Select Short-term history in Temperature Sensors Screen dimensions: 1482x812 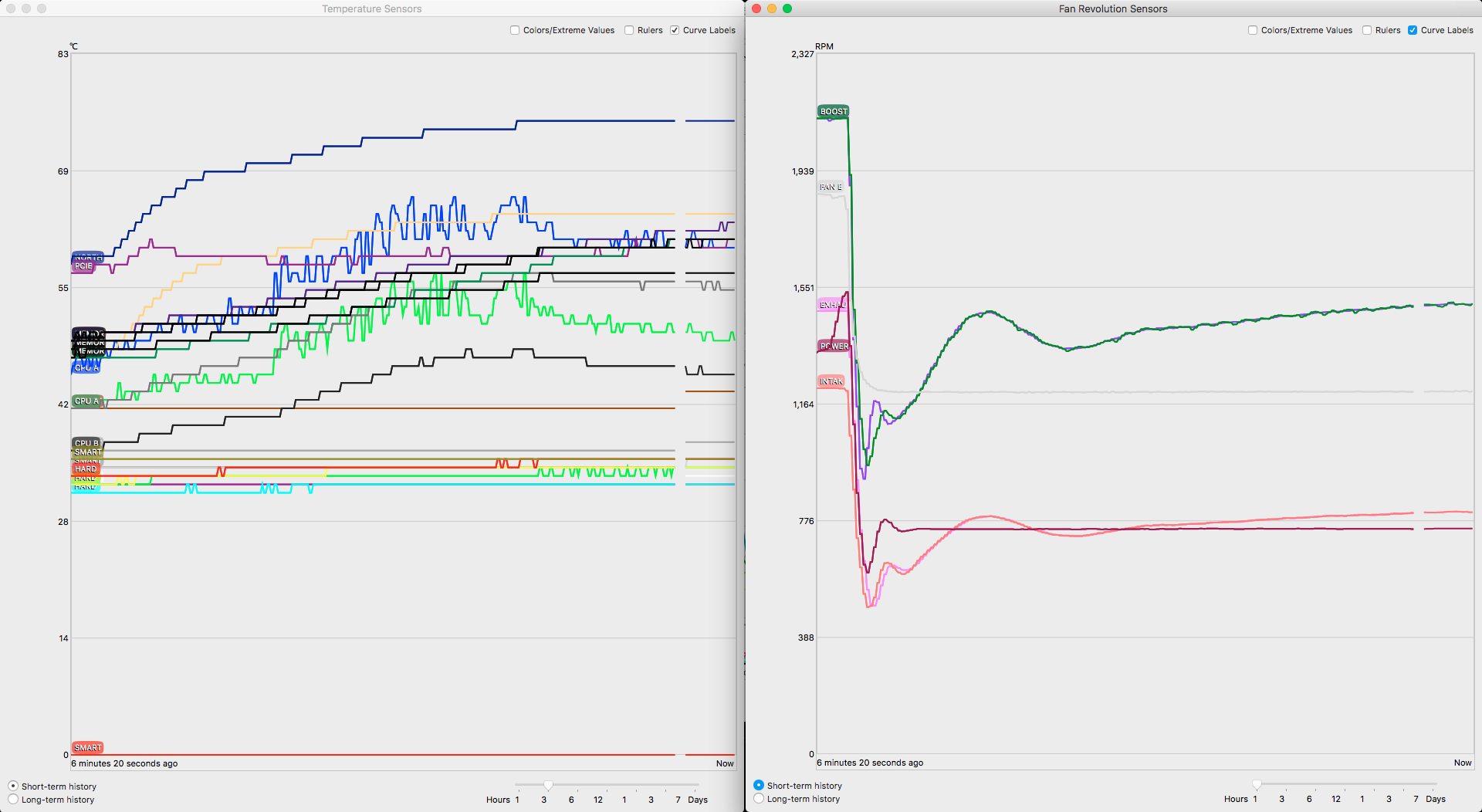13,787
